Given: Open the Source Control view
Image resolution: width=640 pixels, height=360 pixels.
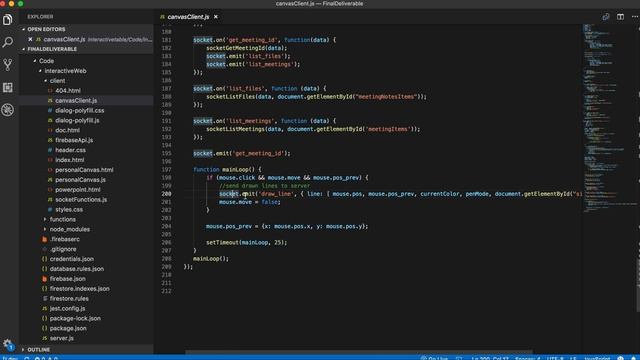Looking at the screenshot, I should point(7,64).
